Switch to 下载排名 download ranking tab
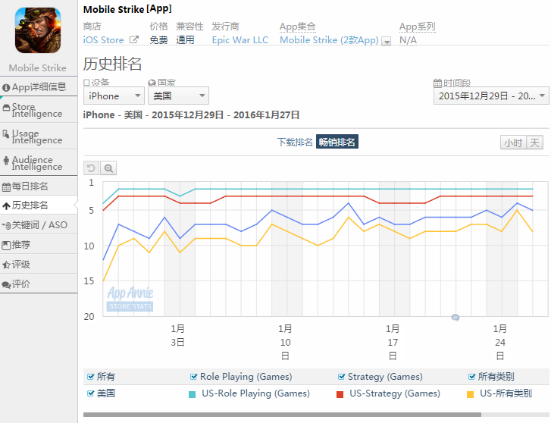Image resolution: width=554 pixels, height=423 pixels. pyautogui.click(x=295, y=142)
